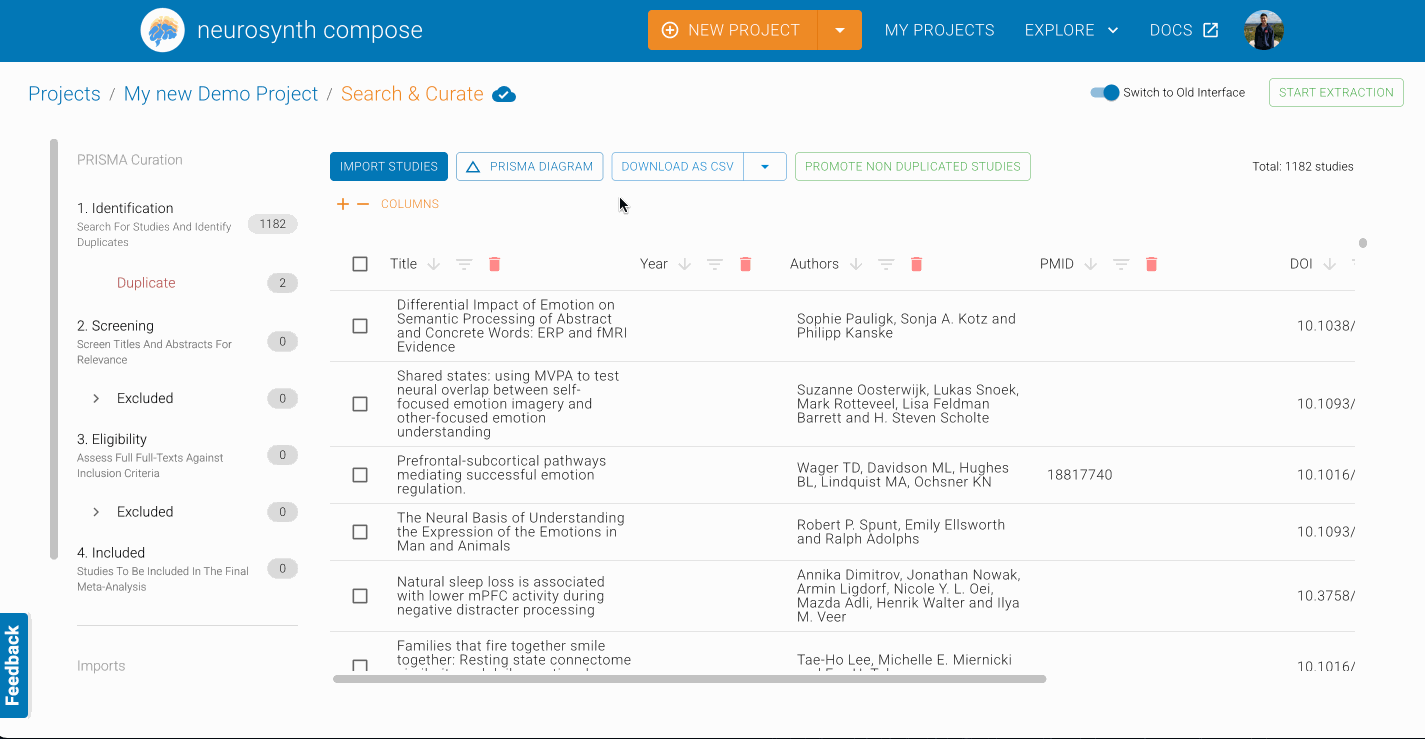Viewport: 1425px width, 739px height.
Task: Click Import Studies button
Action: point(389,167)
